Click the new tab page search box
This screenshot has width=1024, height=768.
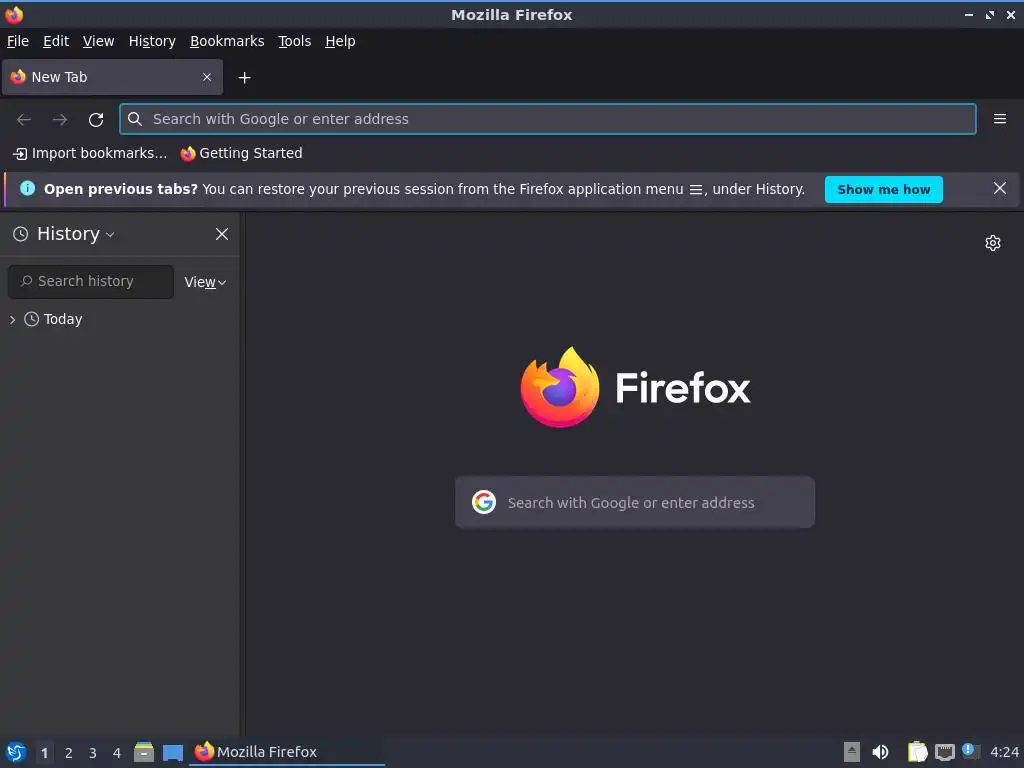(635, 502)
